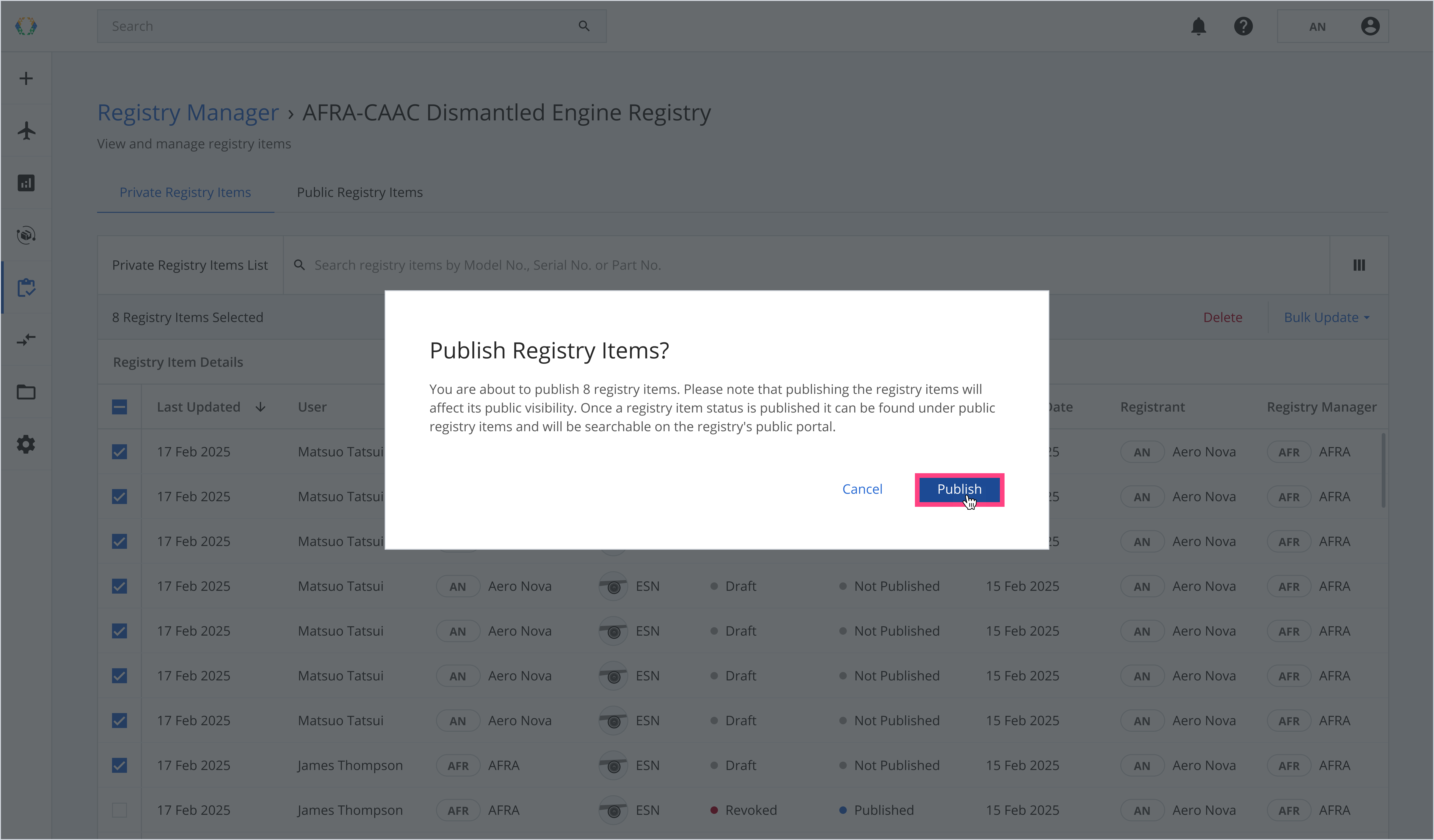This screenshot has width=1434, height=840.
Task: Expand the Bulk Update dropdown
Action: point(1326,317)
